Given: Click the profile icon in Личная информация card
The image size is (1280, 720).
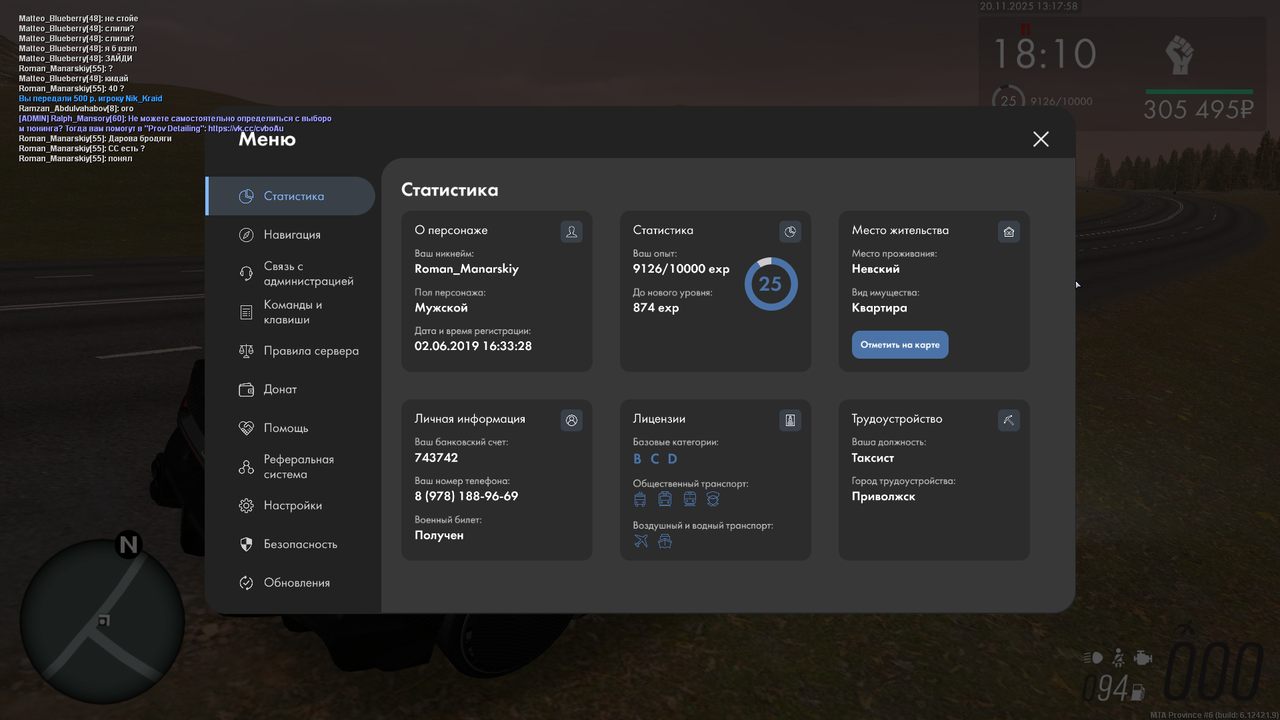Looking at the screenshot, I should tap(571, 420).
